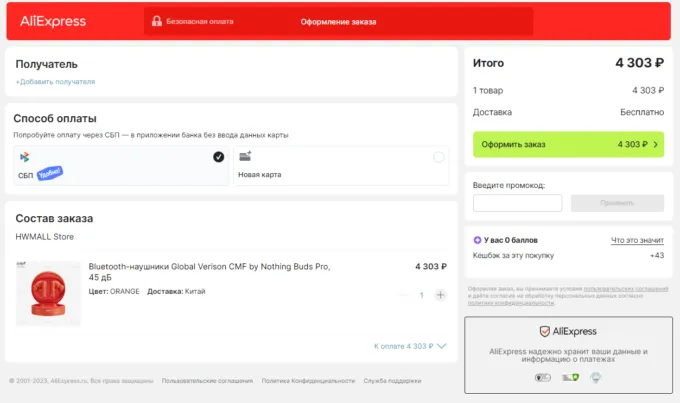Click the AliExpress shield icon in the security box

[545, 331]
